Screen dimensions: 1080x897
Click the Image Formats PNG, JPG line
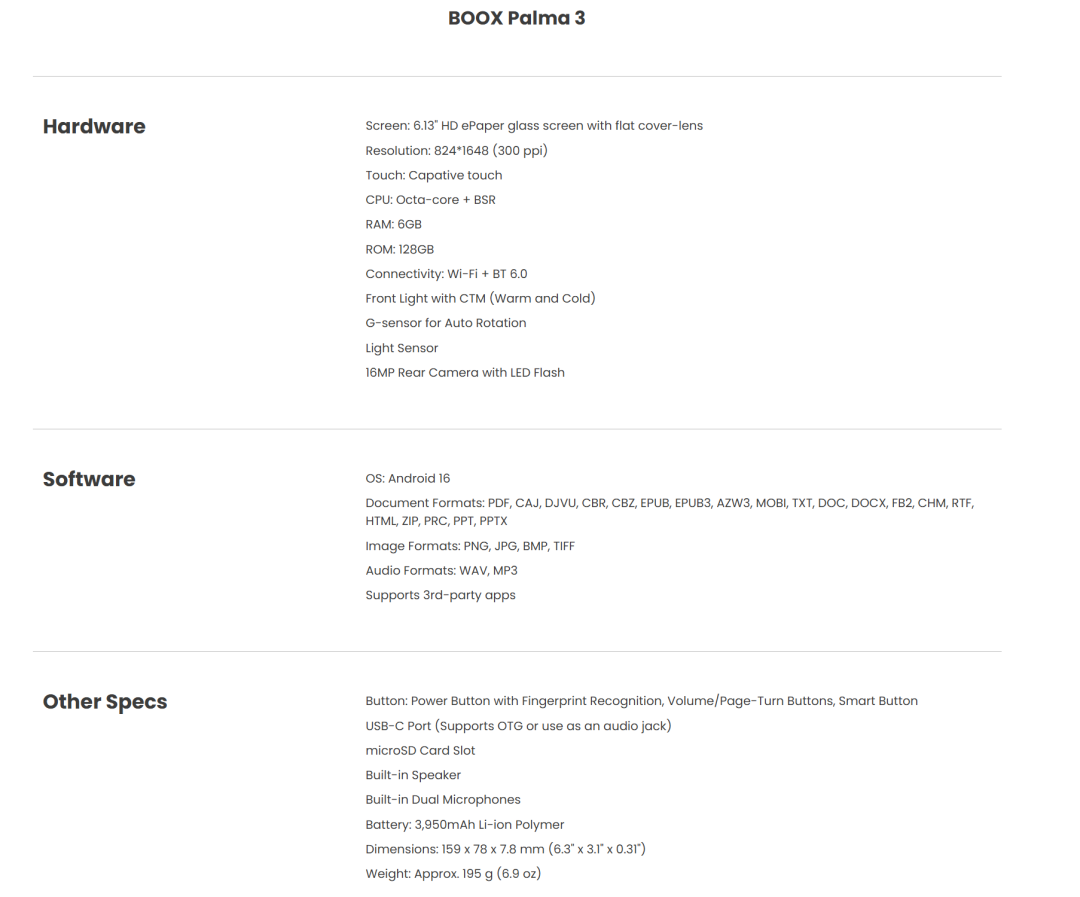click(x=470, y=546)
